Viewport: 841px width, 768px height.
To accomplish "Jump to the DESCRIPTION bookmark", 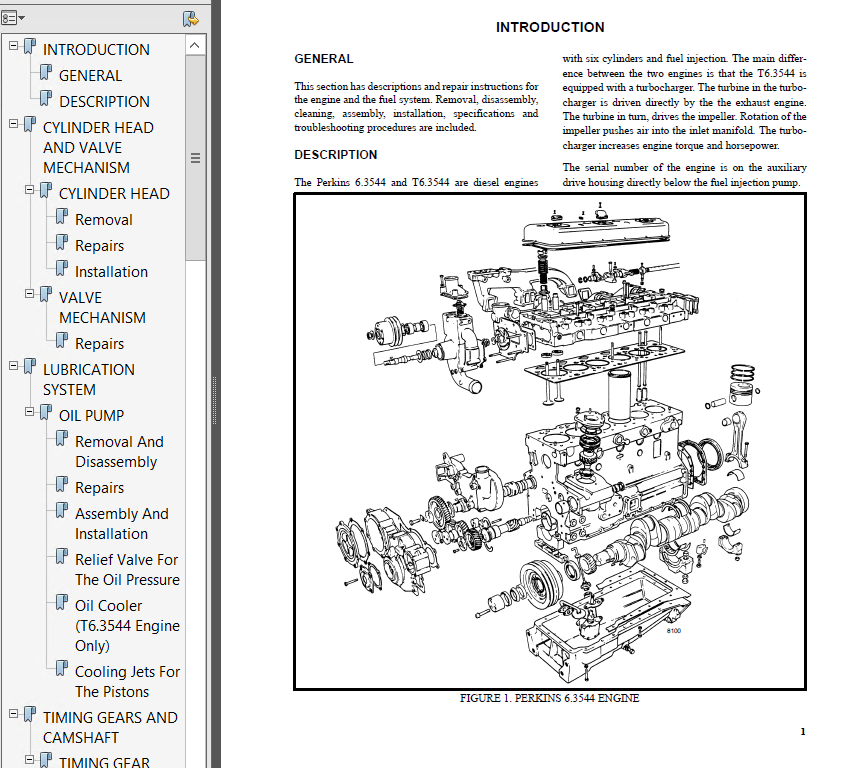I will [x=104, y=101].
